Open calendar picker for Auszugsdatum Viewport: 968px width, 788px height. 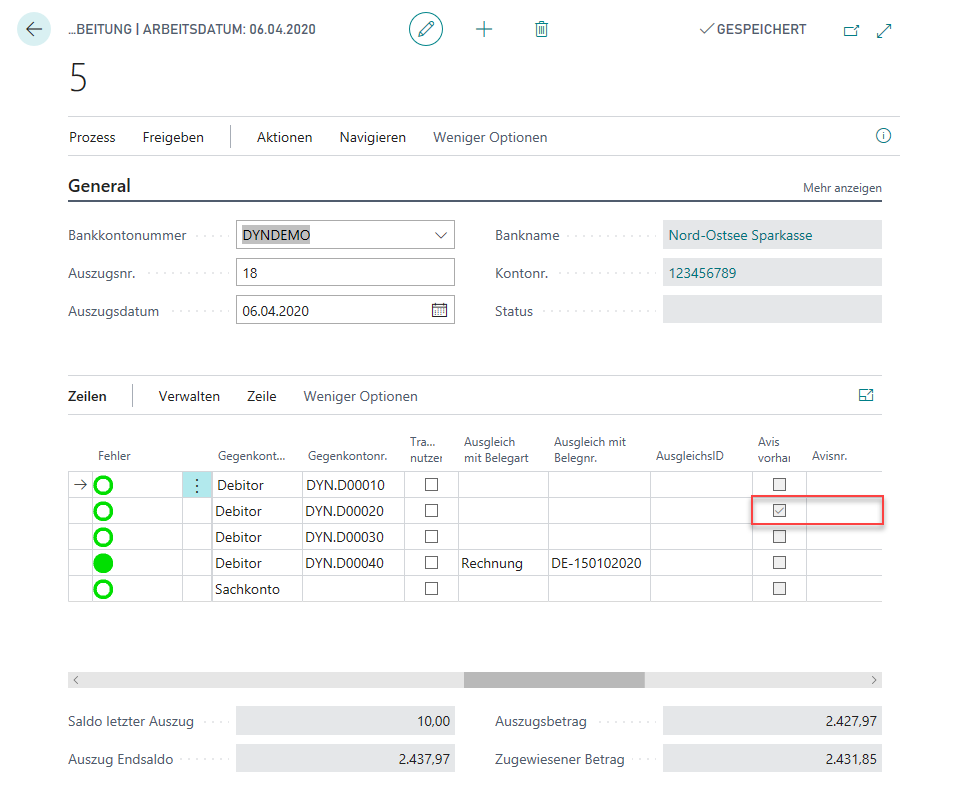[439, 310]
